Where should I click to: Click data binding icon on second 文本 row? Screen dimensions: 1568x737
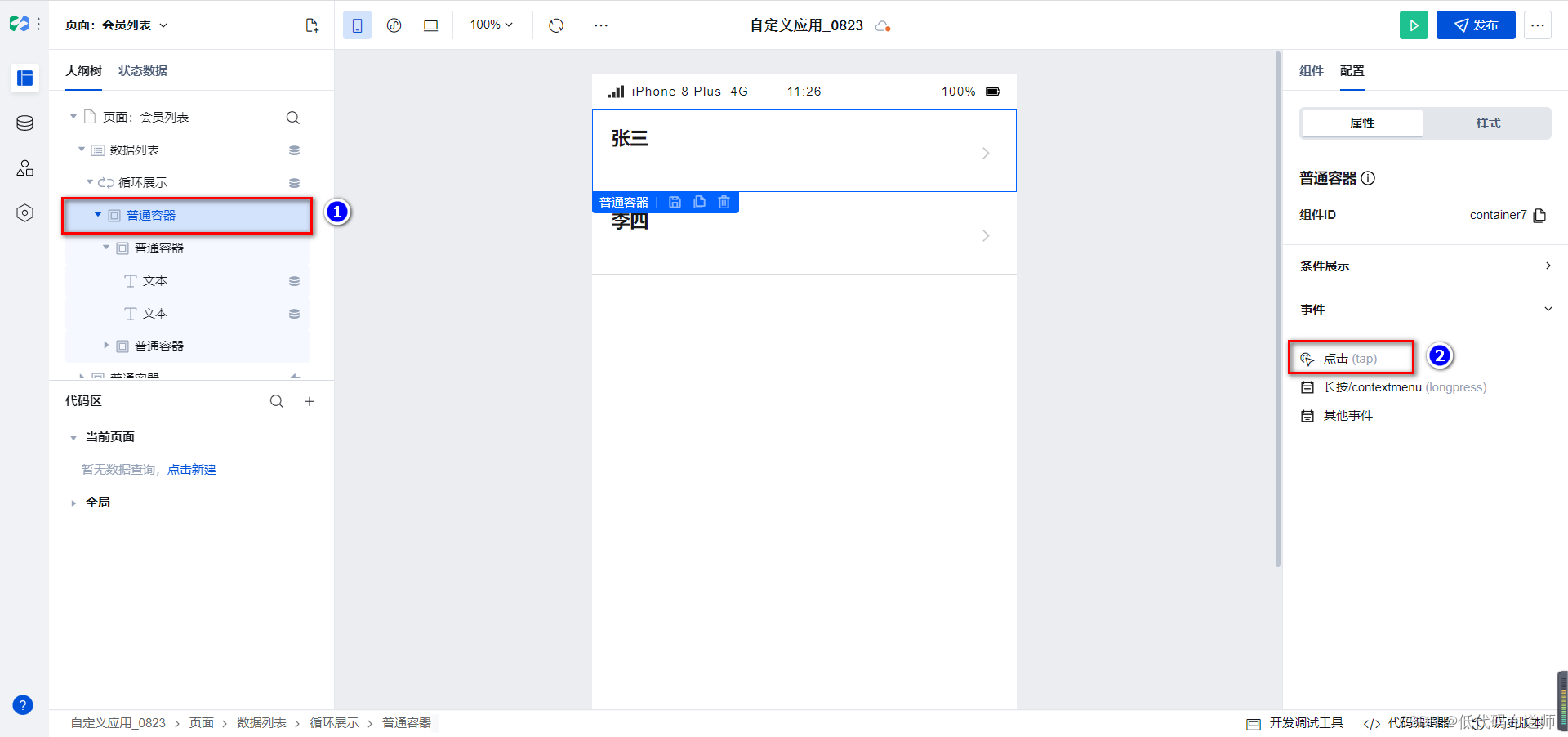295,314
